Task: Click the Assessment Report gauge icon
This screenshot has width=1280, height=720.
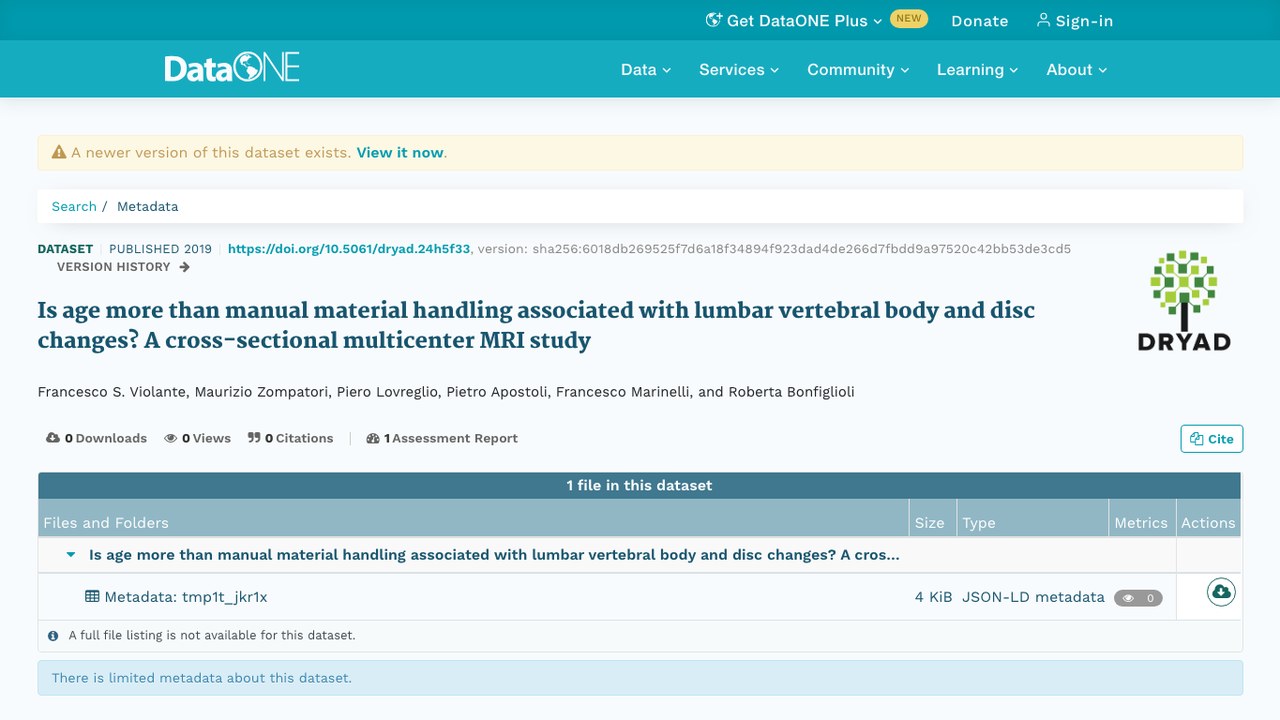Action: coord(373,438)
